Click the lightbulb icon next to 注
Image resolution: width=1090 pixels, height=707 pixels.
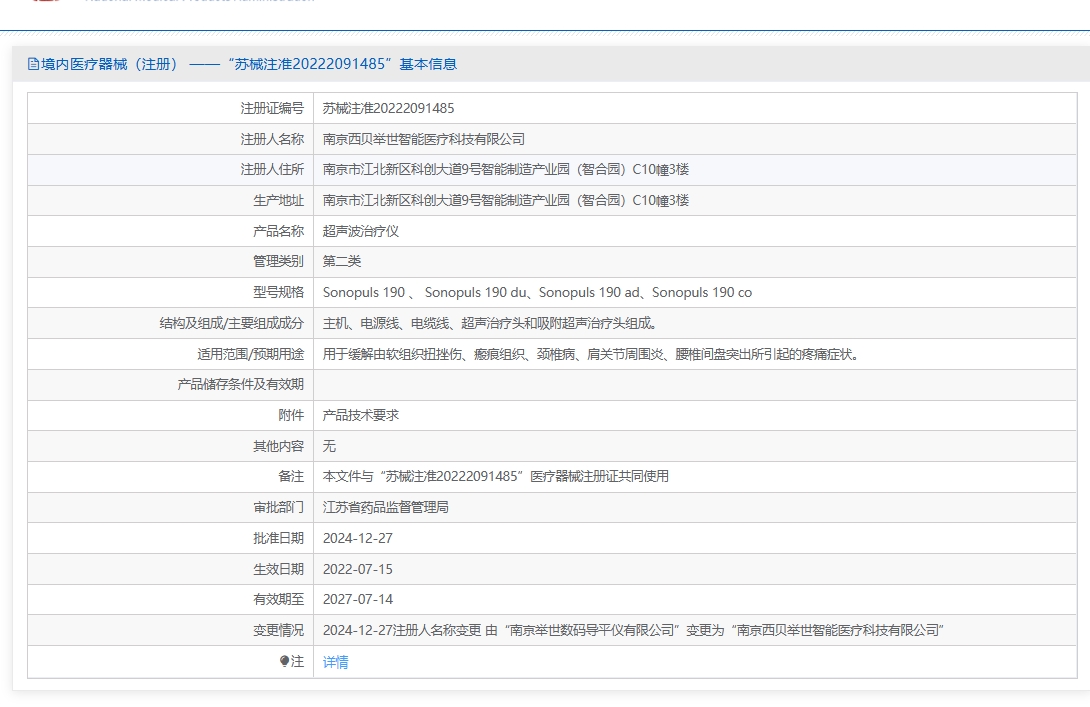coord(284,661)
